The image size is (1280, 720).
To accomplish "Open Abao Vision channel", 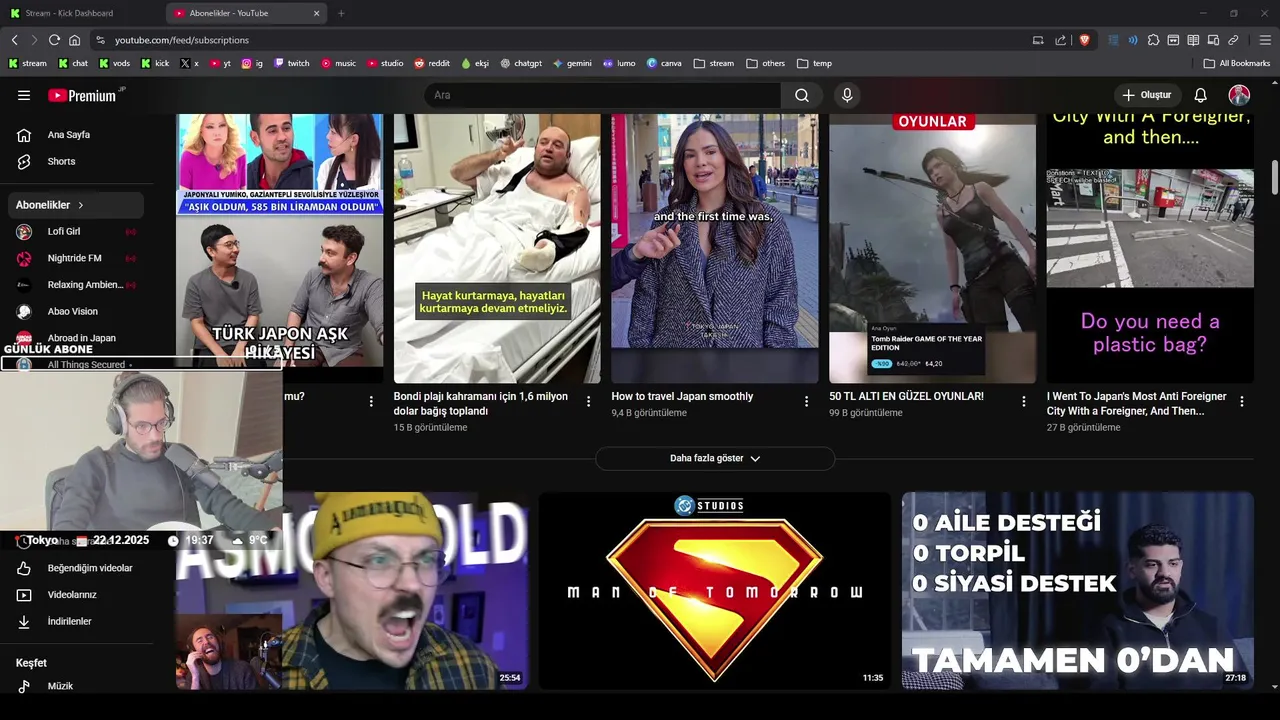I will [76, 311].
